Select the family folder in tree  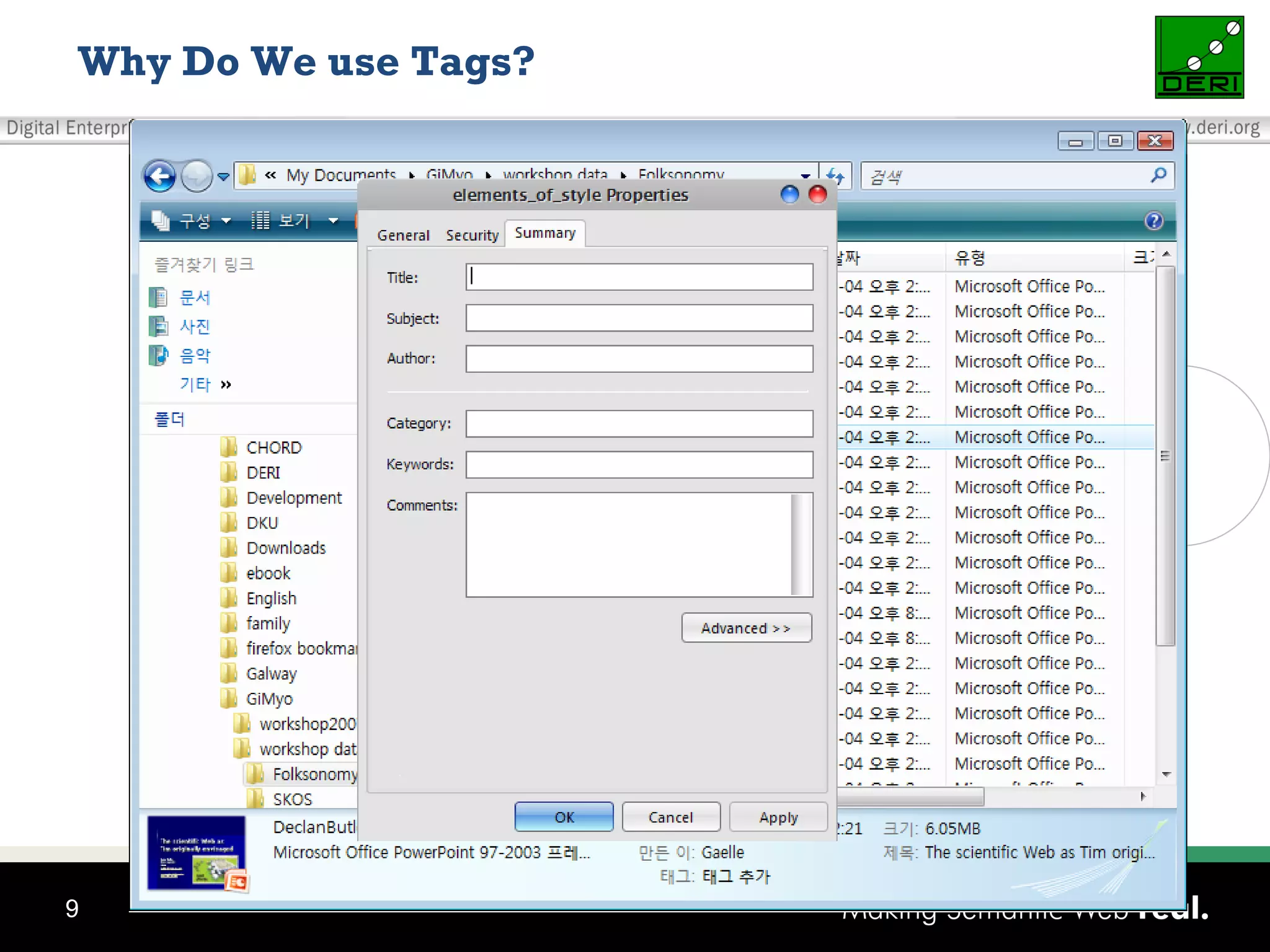[x=256, y=624]
